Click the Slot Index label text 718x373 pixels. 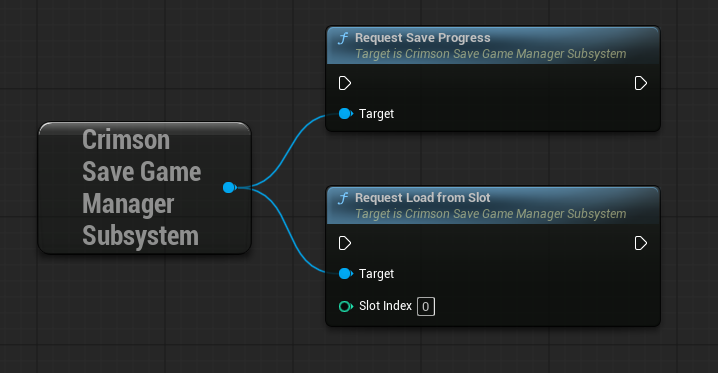[385, 306]
